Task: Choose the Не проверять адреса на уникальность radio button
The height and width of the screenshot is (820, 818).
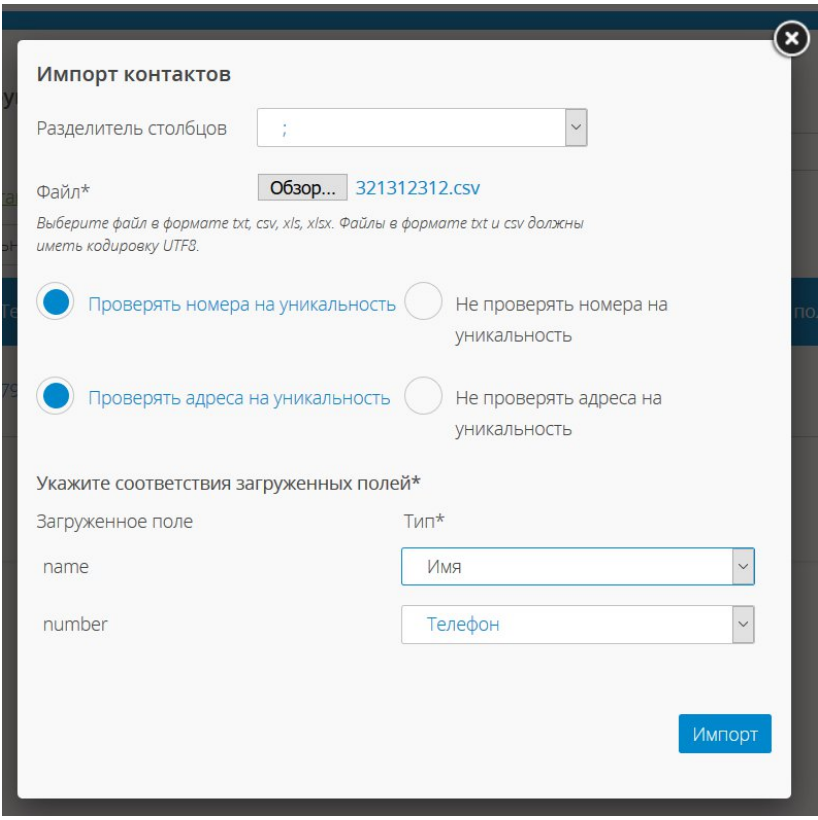Action: pyautogui.click(x=423, y=397)
